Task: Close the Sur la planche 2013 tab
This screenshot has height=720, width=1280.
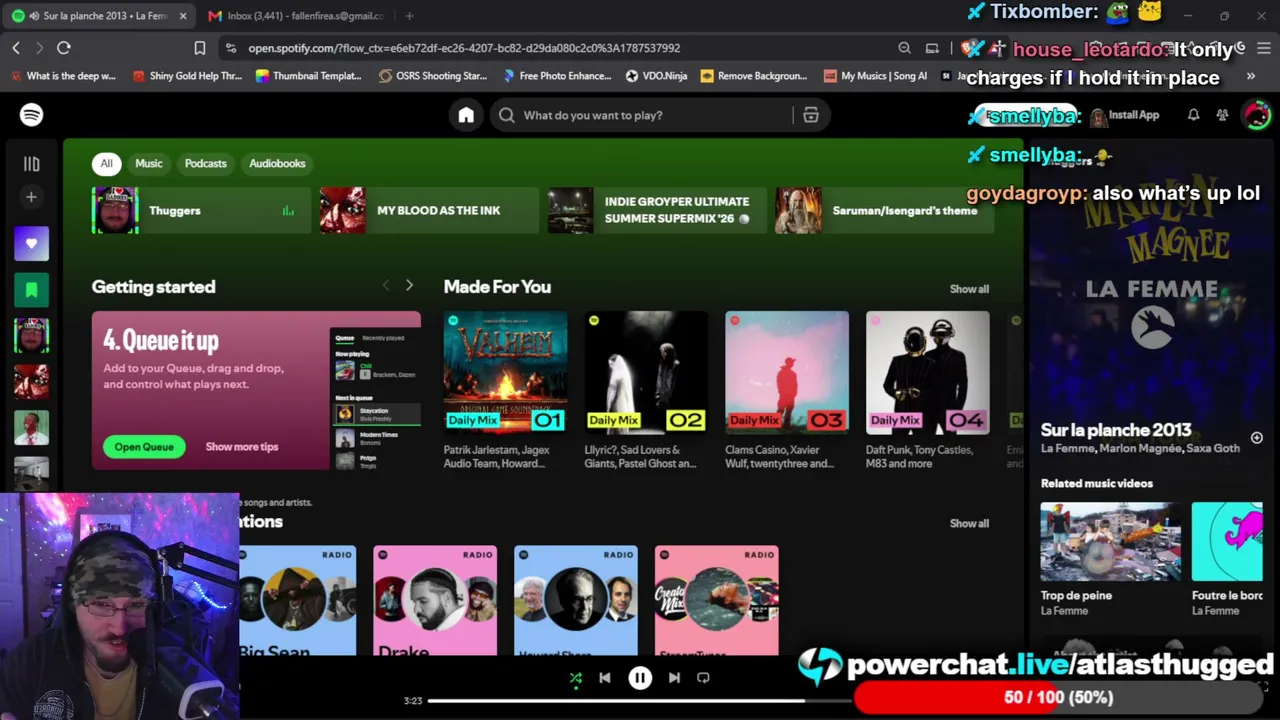Action: [x=183, y=16]
